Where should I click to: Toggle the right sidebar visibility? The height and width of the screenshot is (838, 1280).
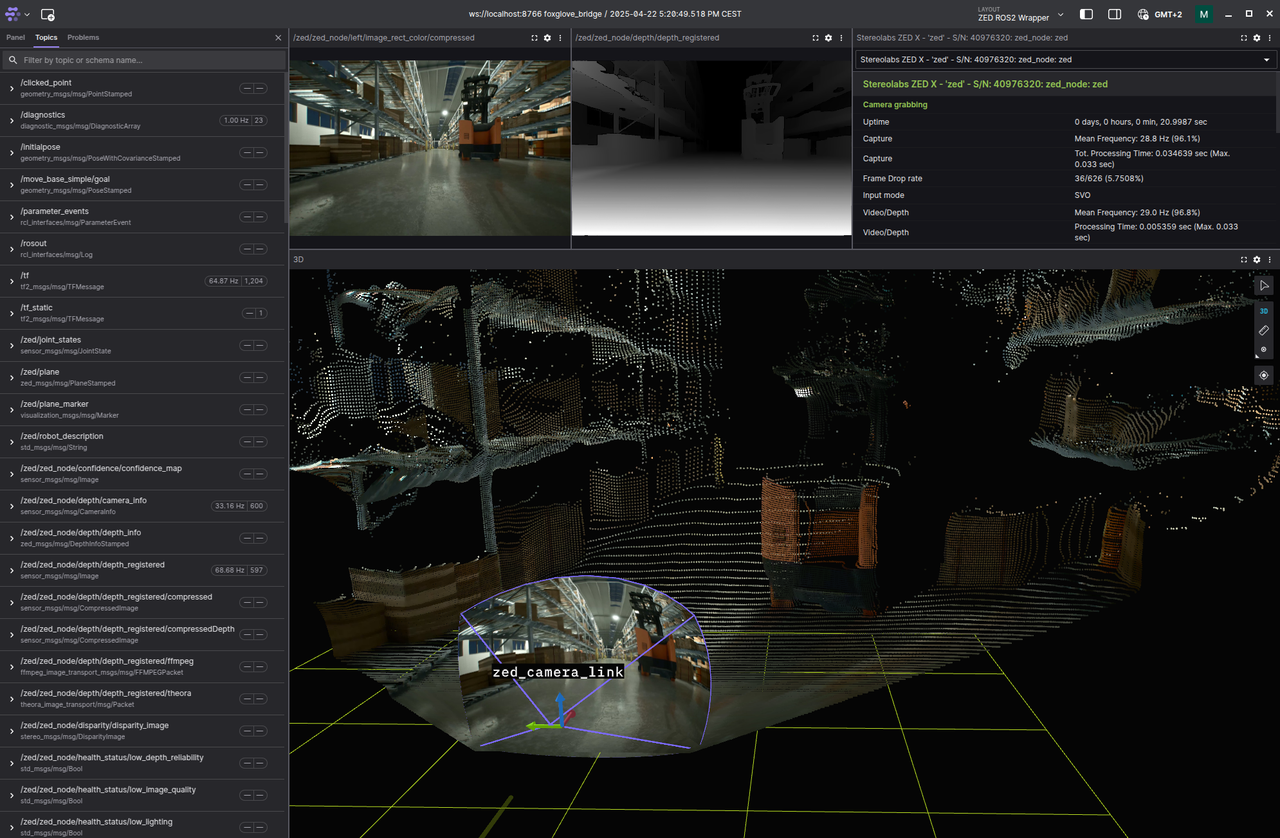[1114, 15]
